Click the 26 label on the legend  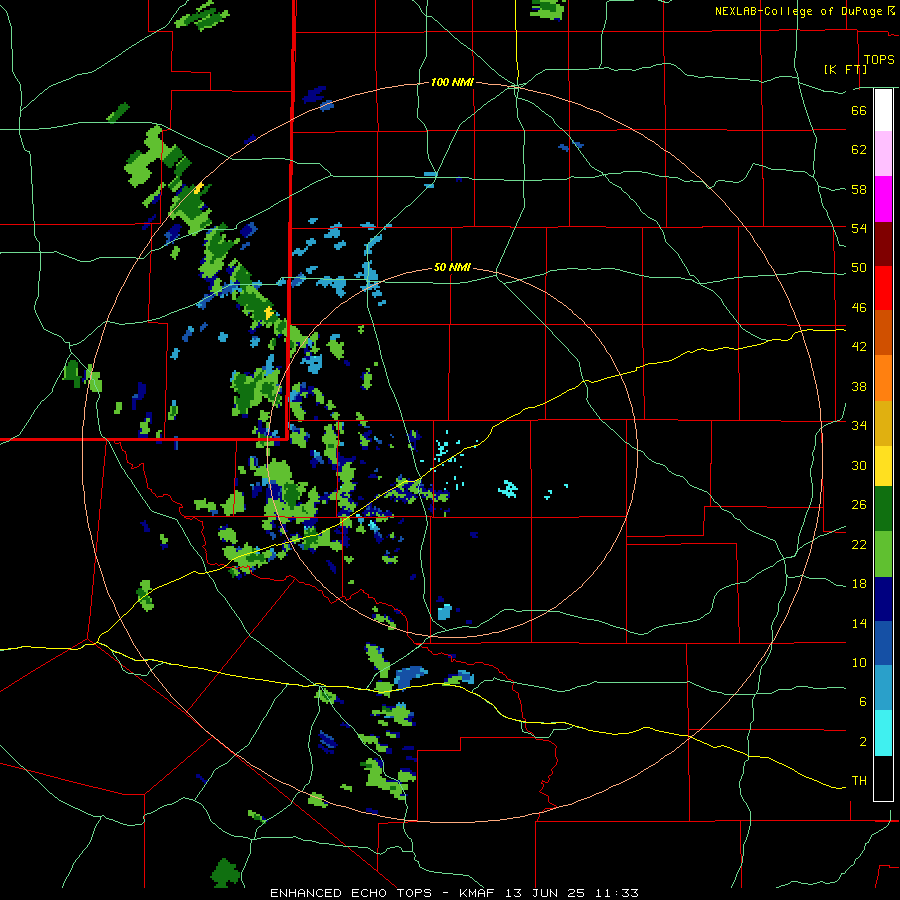(x=859, y=505)
